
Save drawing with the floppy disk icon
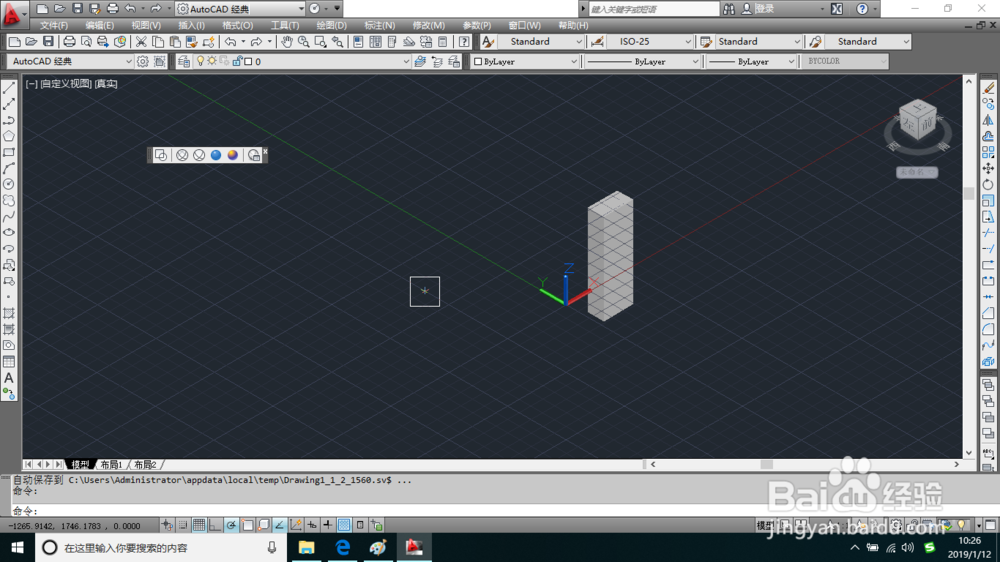coord(48,42)
